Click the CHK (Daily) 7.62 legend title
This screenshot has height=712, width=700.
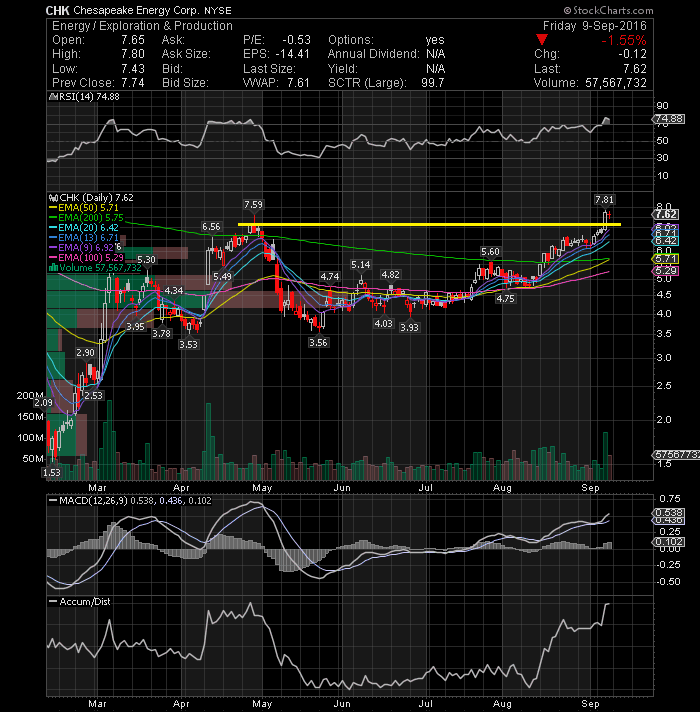[x=96, y=198]
